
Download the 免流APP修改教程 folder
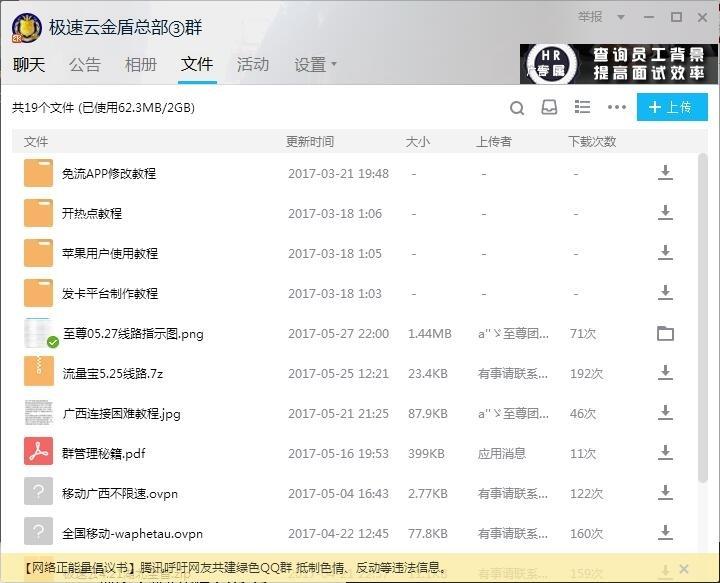[x=665, y=173]
